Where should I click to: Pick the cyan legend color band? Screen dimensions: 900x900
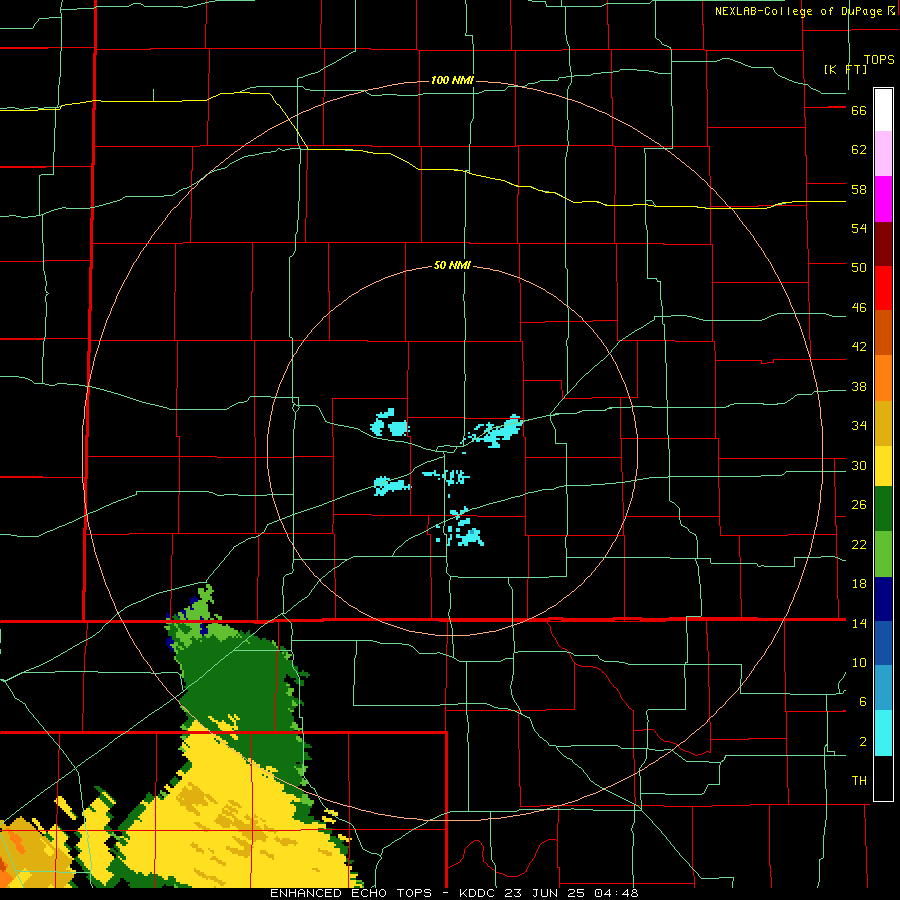tap(883, 733)
